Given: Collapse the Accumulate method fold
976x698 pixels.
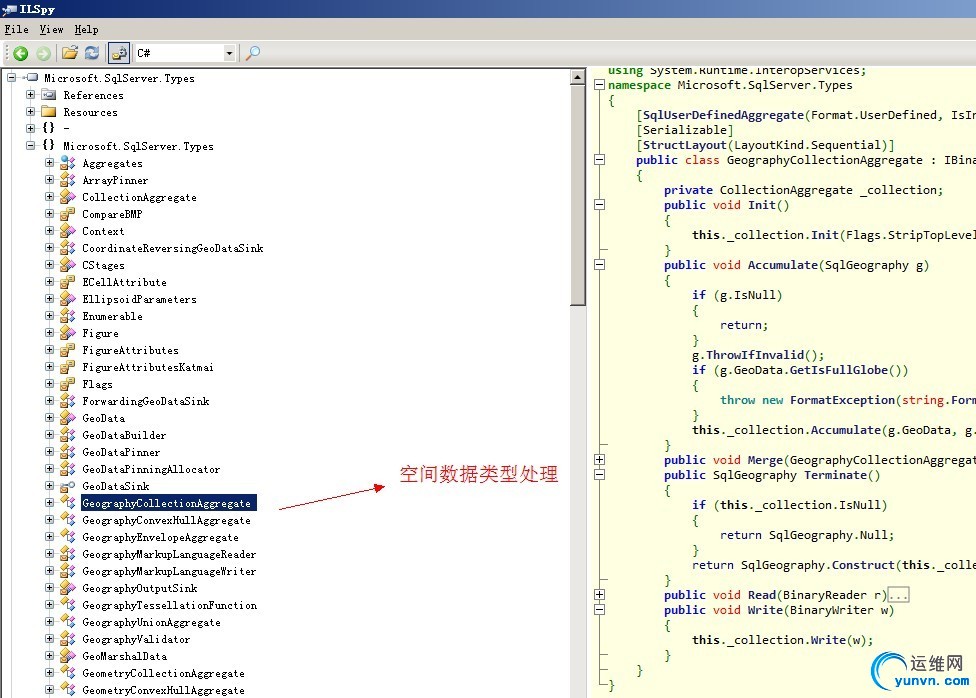Looking at the screenshot, I should (x=599, y=265).
